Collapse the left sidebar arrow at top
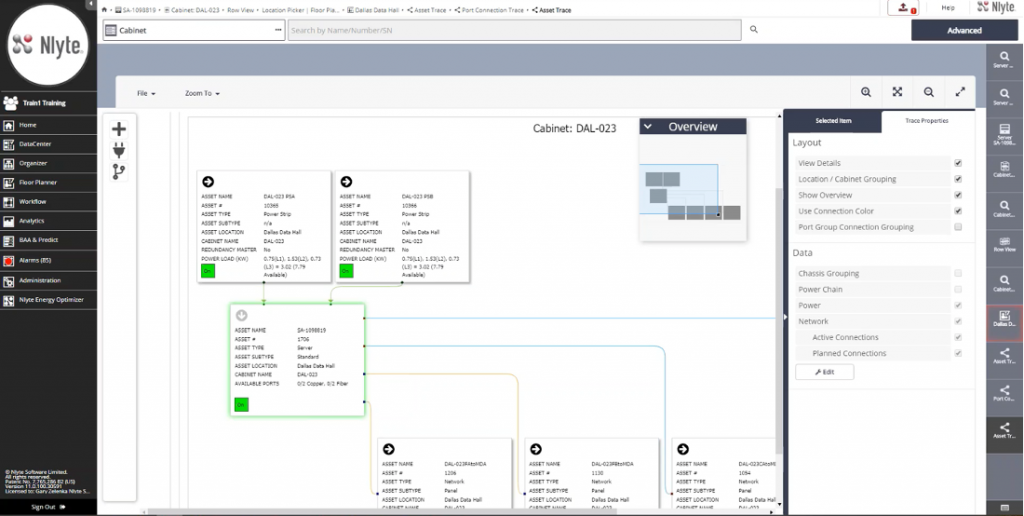The image size is (1024, 516). pos(91,5)
